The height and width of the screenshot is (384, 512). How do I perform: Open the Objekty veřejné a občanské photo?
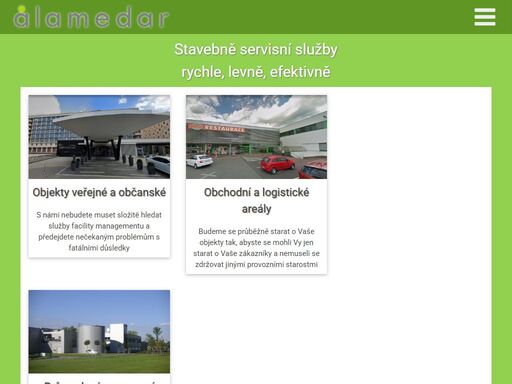(99, 137)
